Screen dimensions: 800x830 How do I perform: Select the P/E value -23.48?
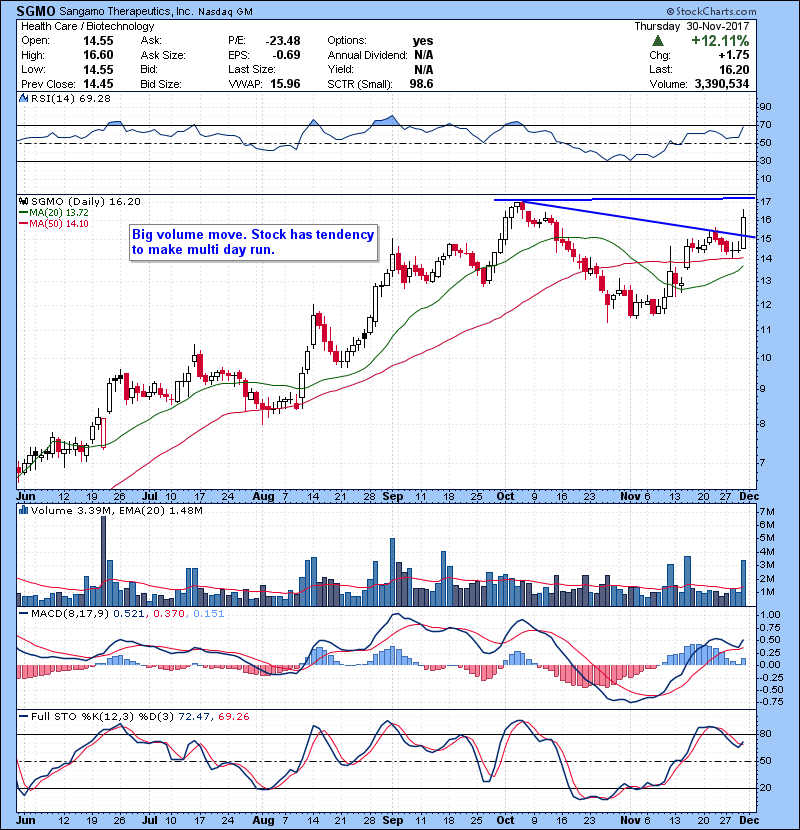pyautogui.click(x=282, y=41)
